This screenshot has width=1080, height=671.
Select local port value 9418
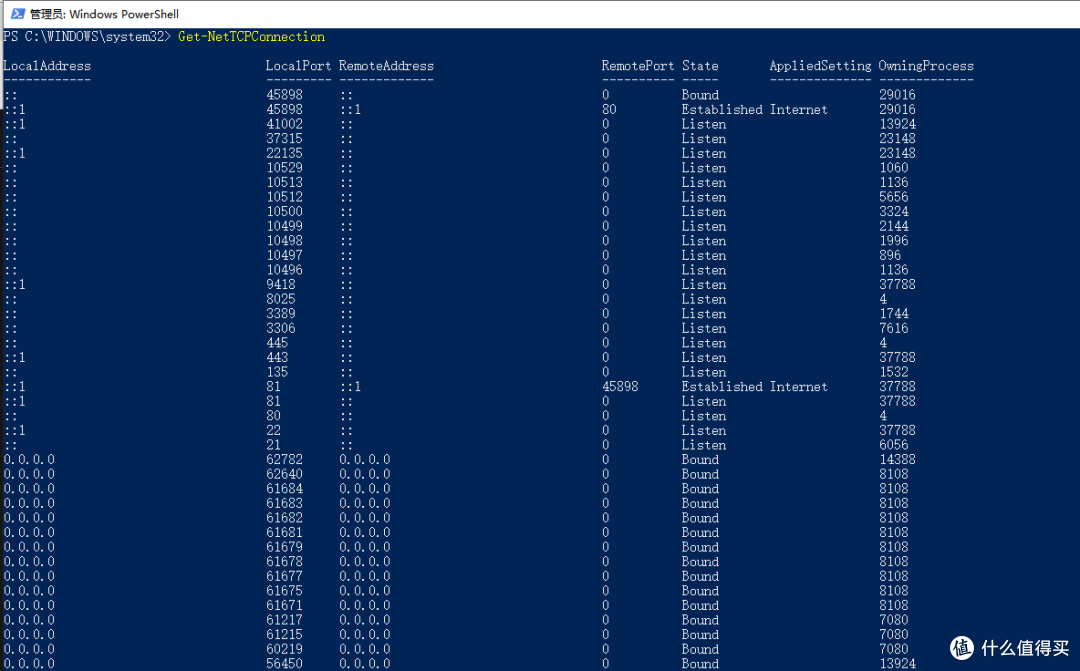[x=281, y=285]
